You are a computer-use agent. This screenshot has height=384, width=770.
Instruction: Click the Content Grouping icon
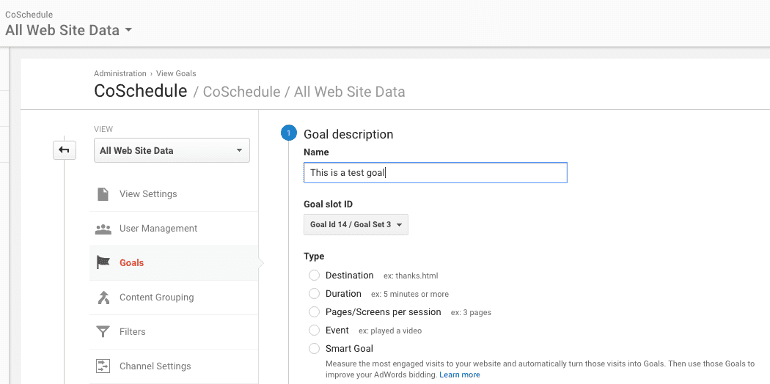click(103, 297)
